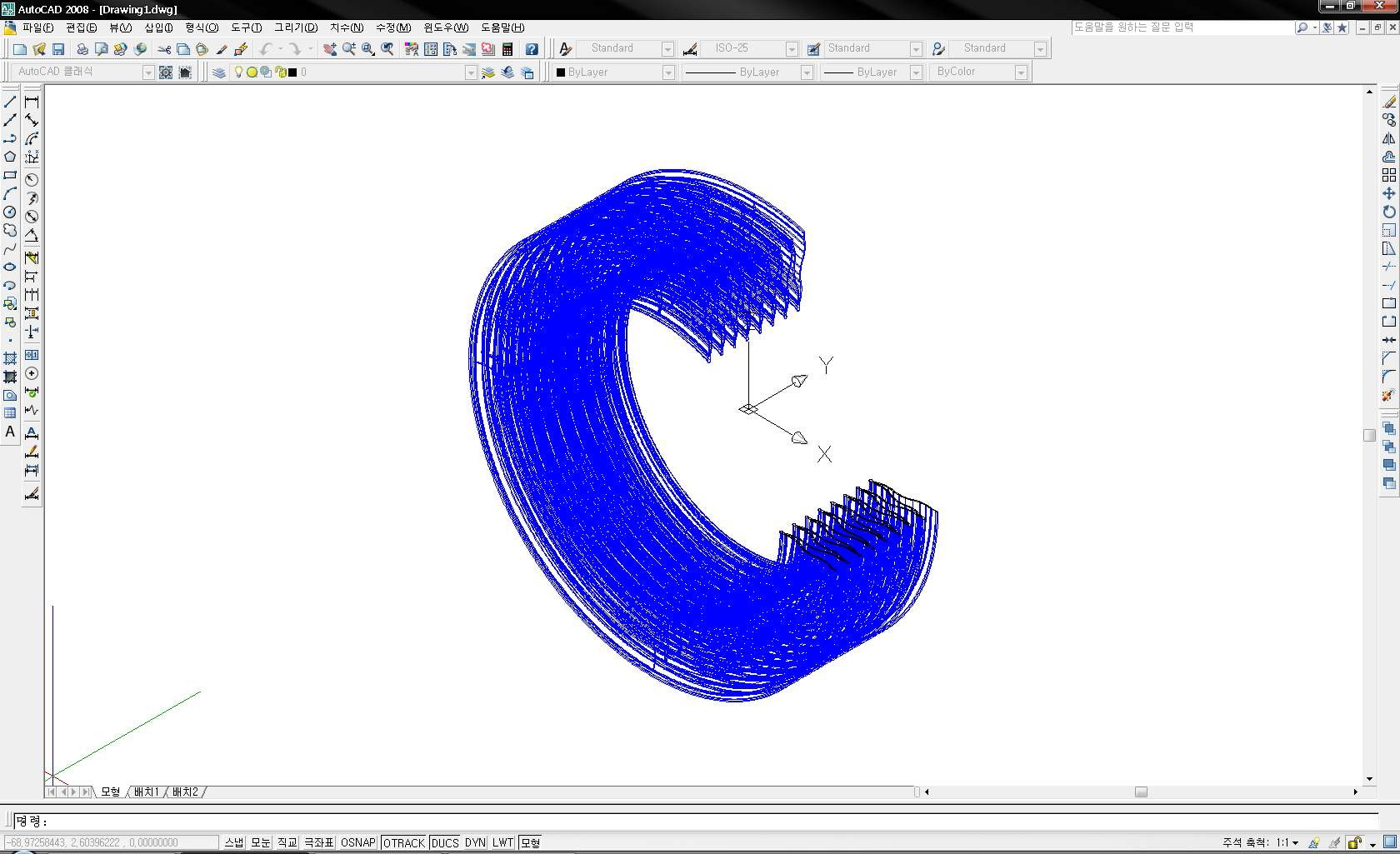Insert a Table with the table tool

pos(10,413)
